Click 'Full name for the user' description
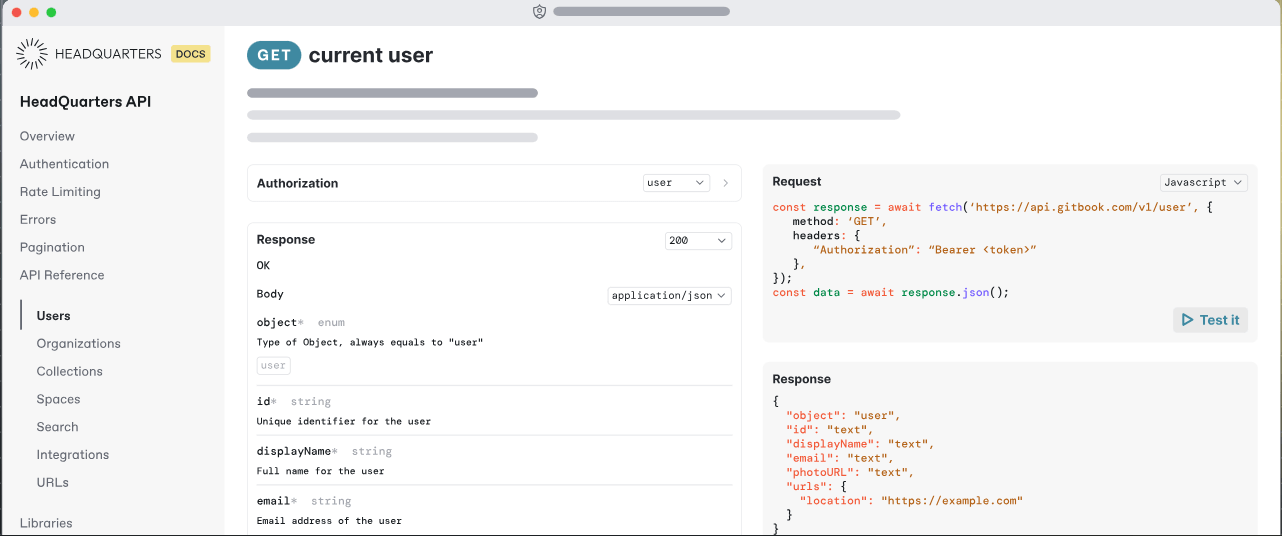The height and width of the screenshot is (536, 1282). (x=321, y=471)
